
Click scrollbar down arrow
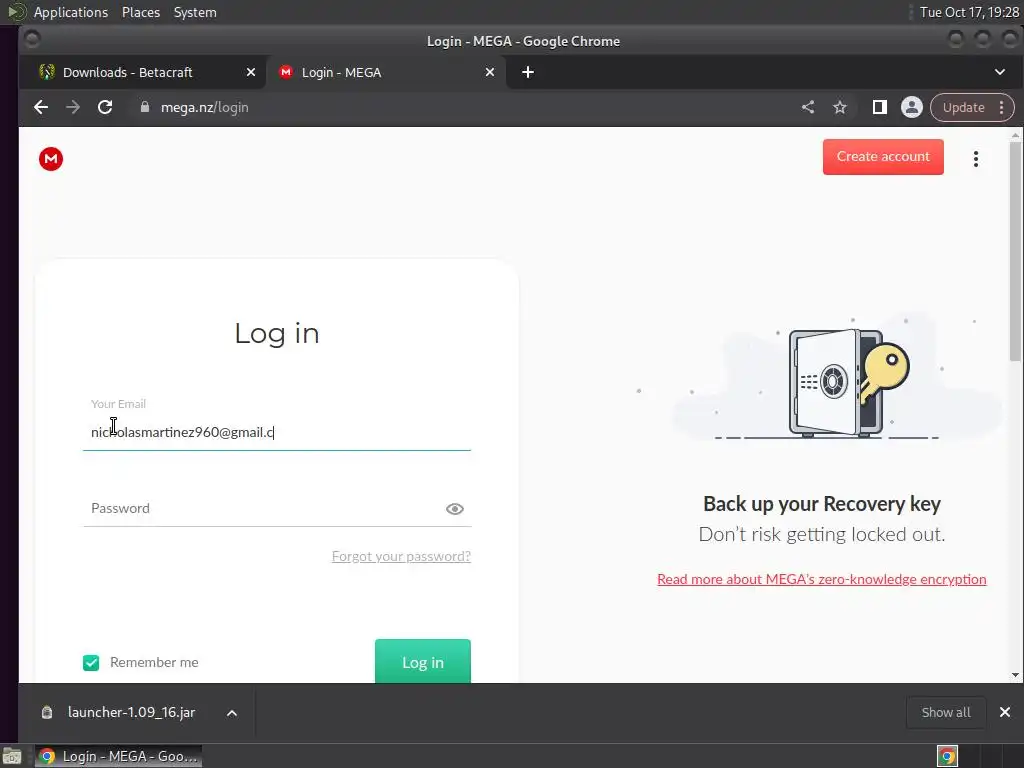pos(1015,675)
